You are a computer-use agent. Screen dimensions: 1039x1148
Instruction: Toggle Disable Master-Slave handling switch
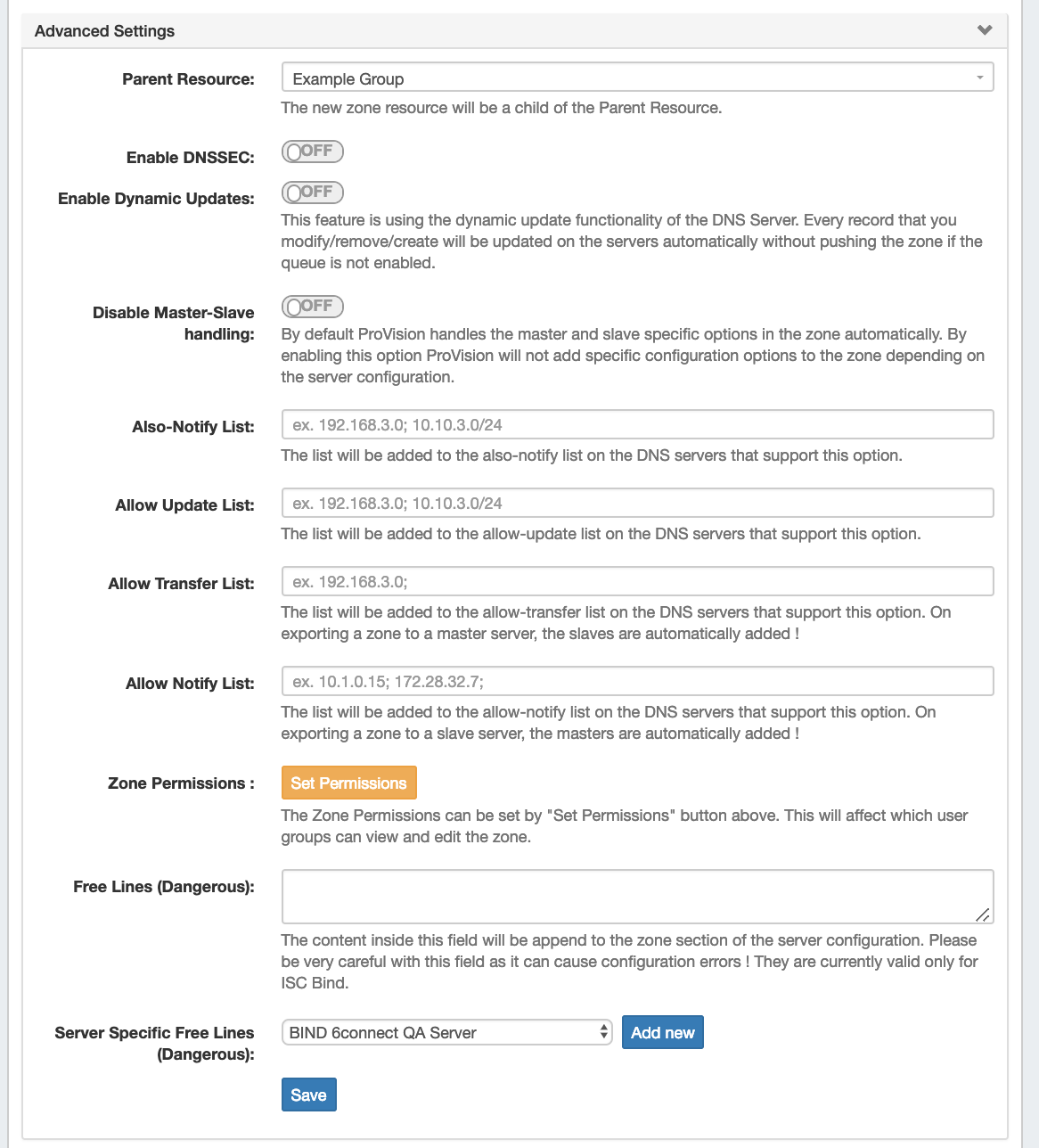tap(312, 307)
